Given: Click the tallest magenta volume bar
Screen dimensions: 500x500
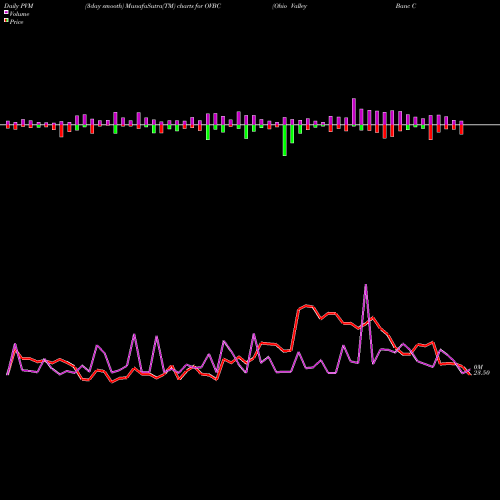Looking at the screenshot, I should pos(354,112).
